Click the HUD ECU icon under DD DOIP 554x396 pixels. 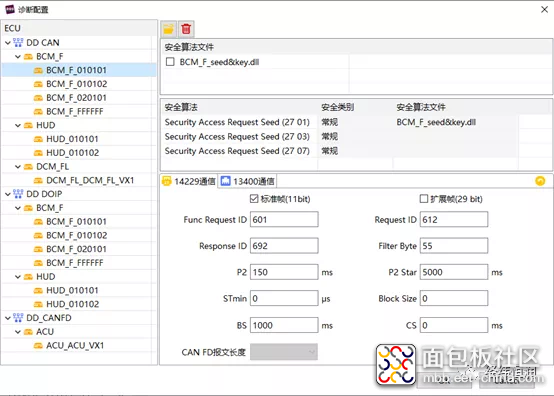tap(28, 277)
